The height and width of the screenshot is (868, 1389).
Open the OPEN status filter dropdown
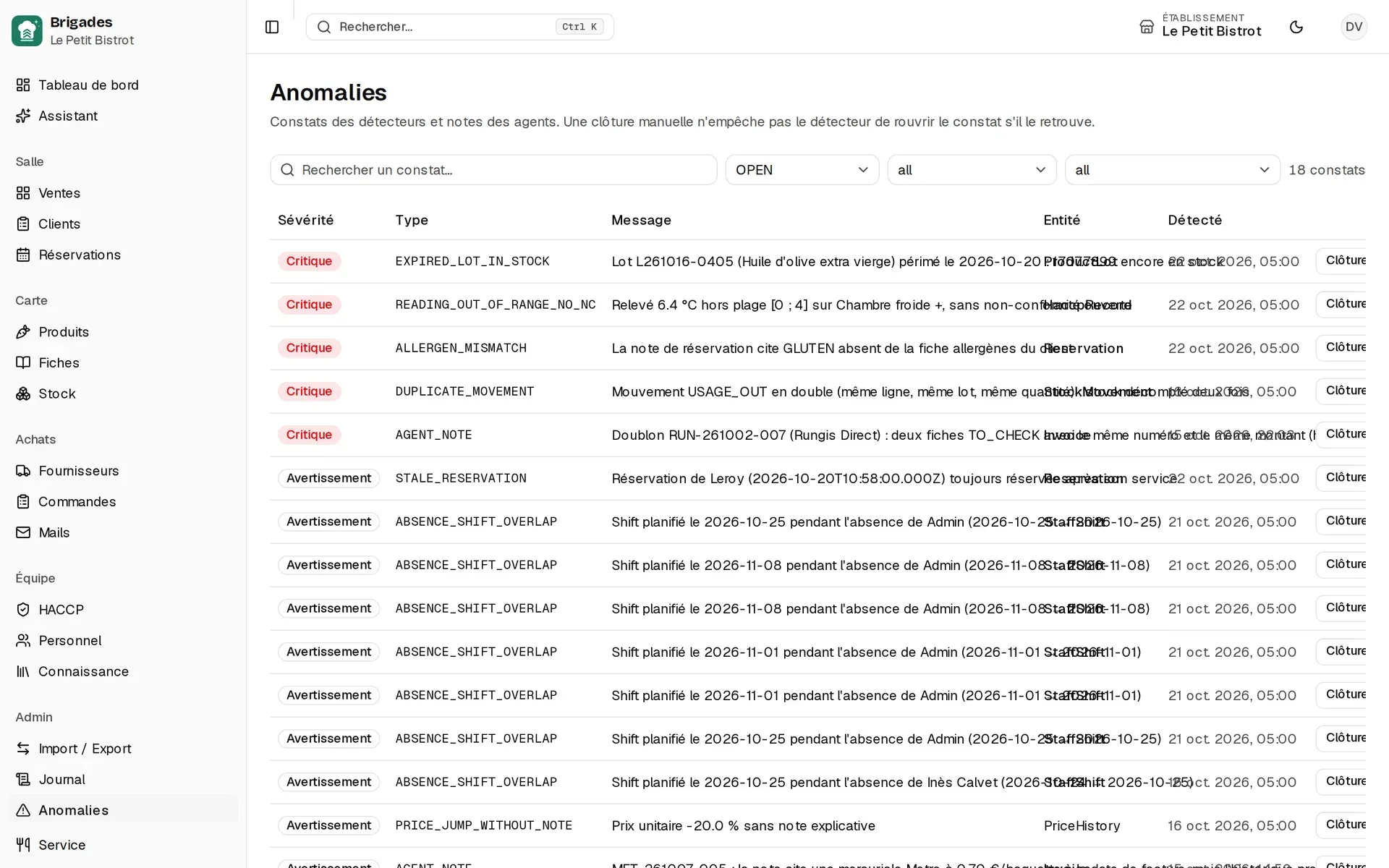(802, 170)
